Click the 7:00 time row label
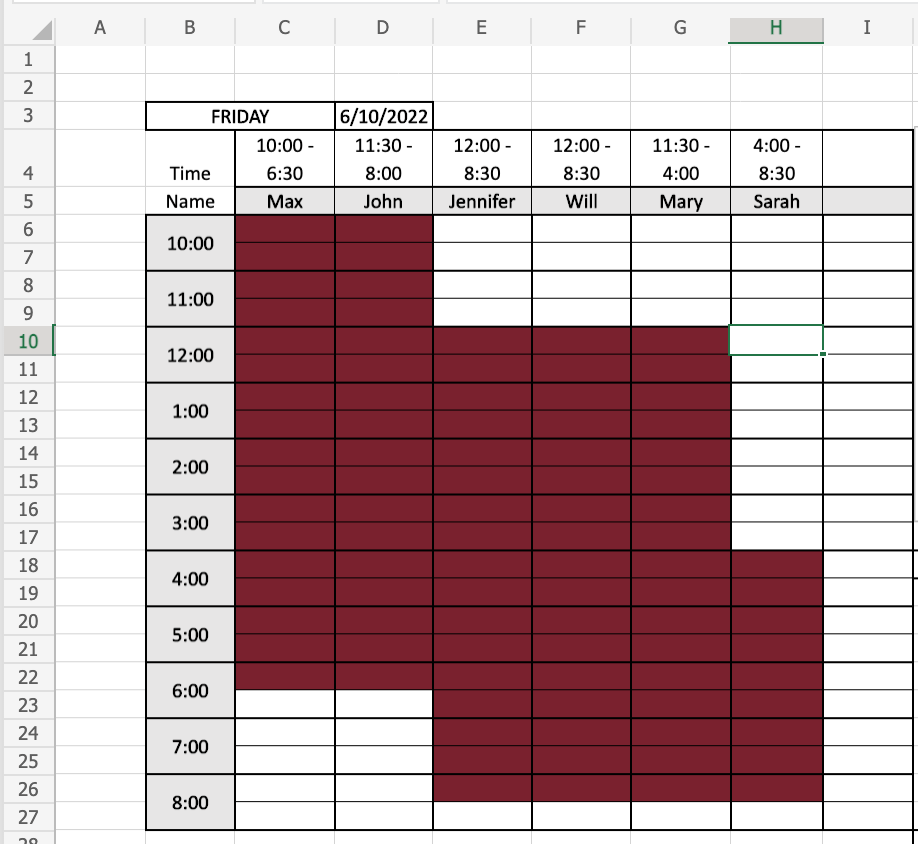 point(190,746)
